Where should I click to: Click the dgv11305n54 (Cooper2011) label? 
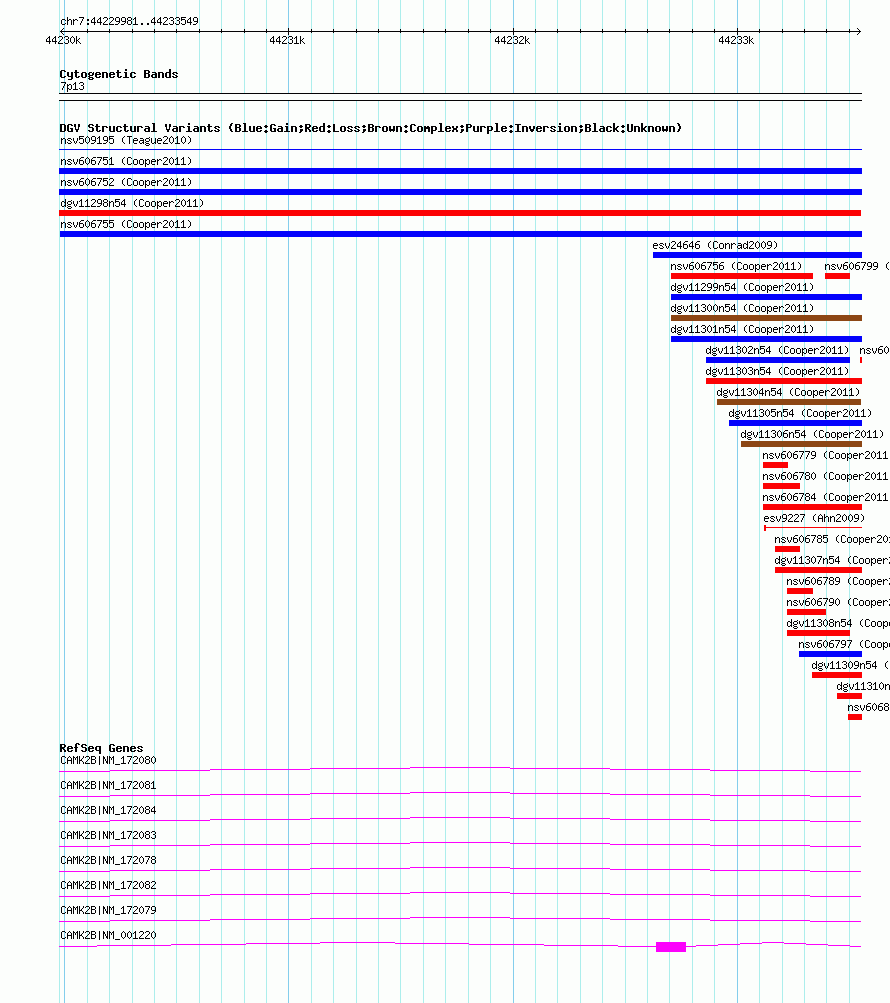click(x=800, y=414)
